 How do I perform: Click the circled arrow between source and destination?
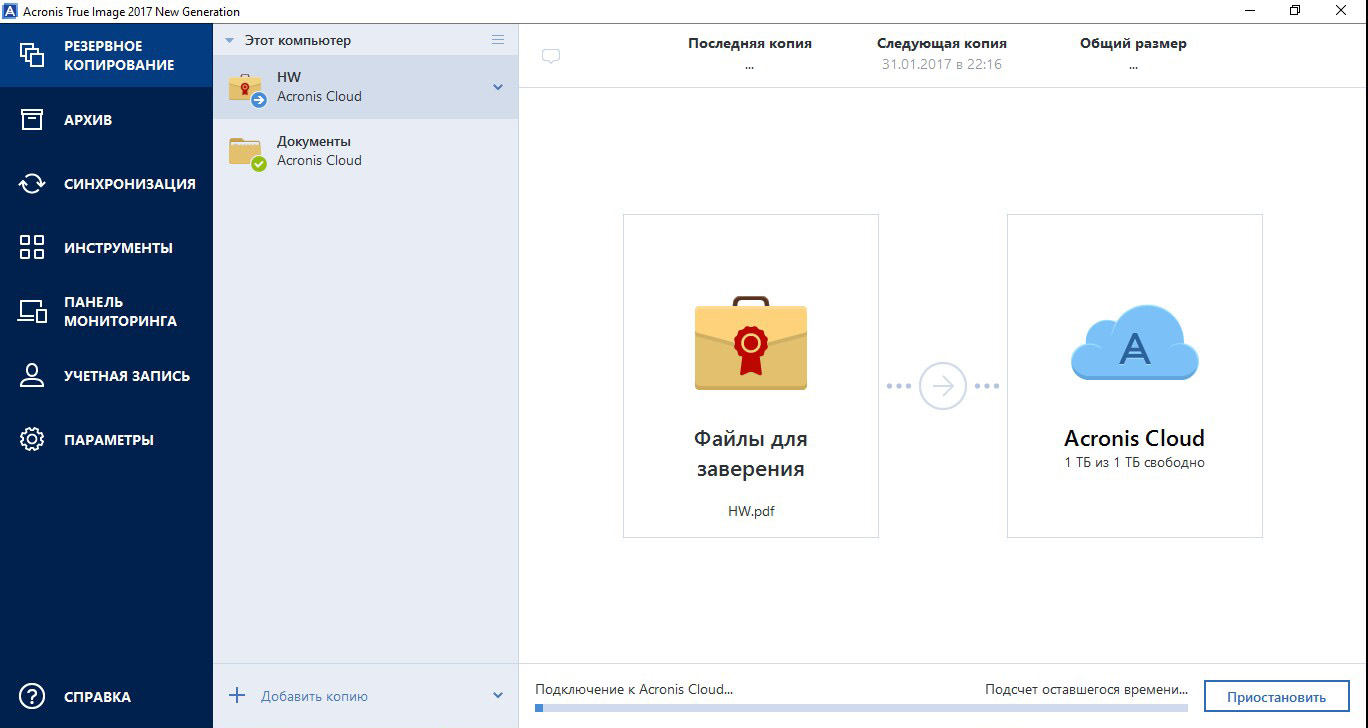pos(942,386)
